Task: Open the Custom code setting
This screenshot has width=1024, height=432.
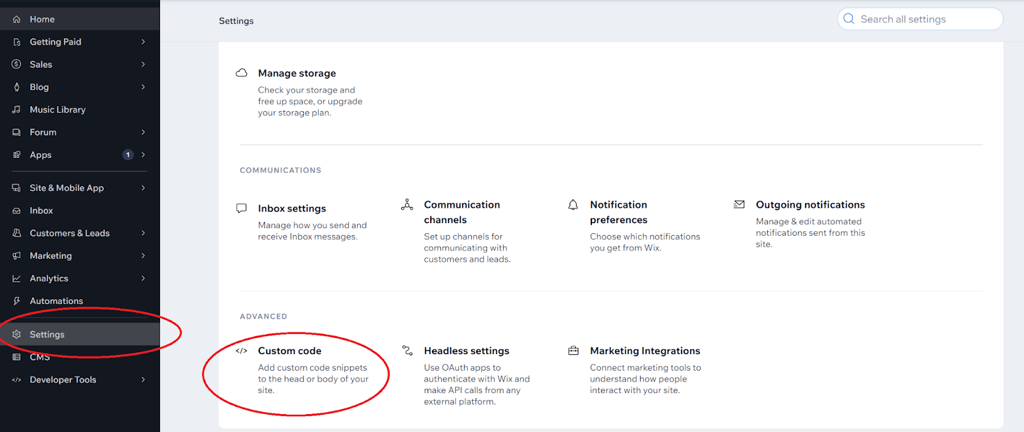Action: click(x=289, y=351)
